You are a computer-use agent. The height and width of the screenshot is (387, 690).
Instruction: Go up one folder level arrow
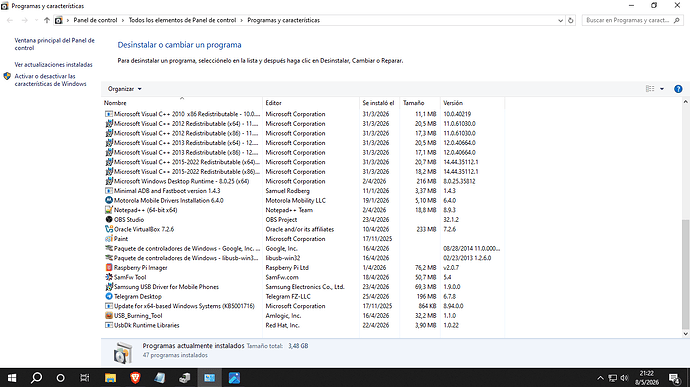point(47,20)
